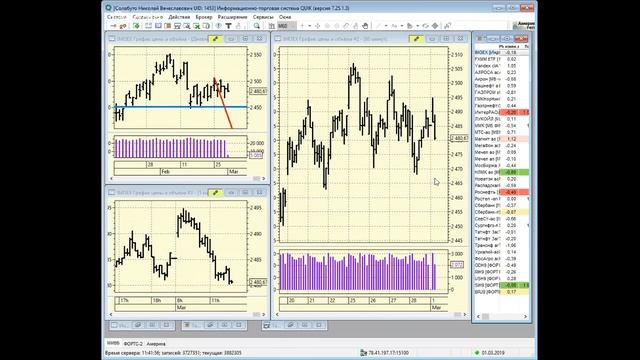Open the Система menu
The image size is (640, 360).
116,17
